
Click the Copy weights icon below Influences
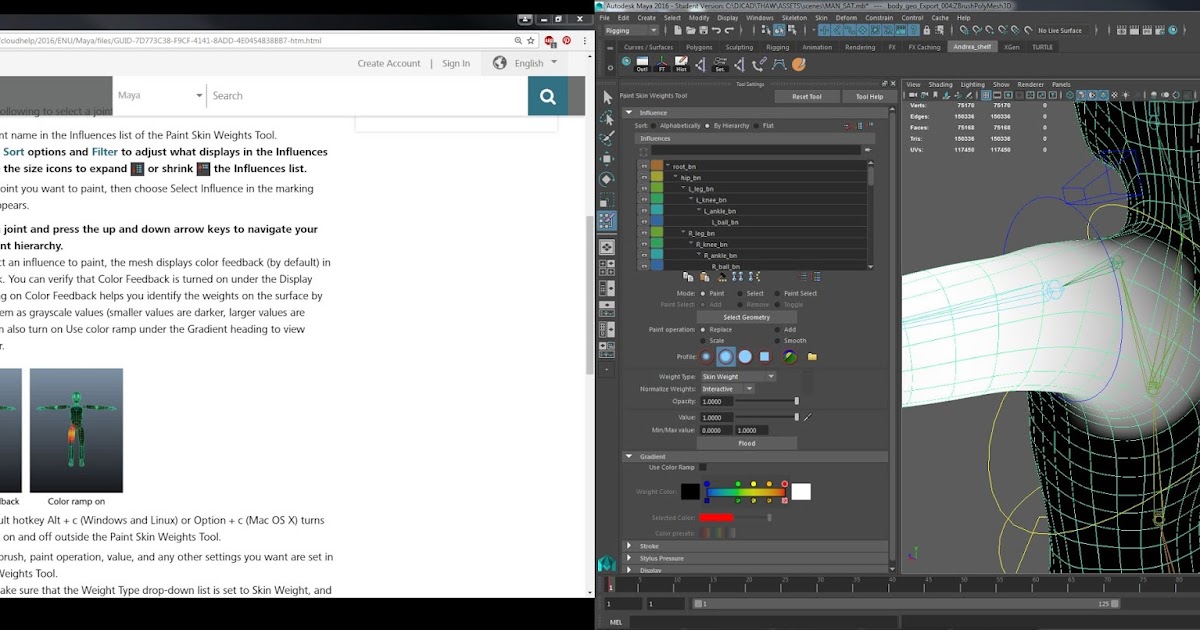coord(688,277)
